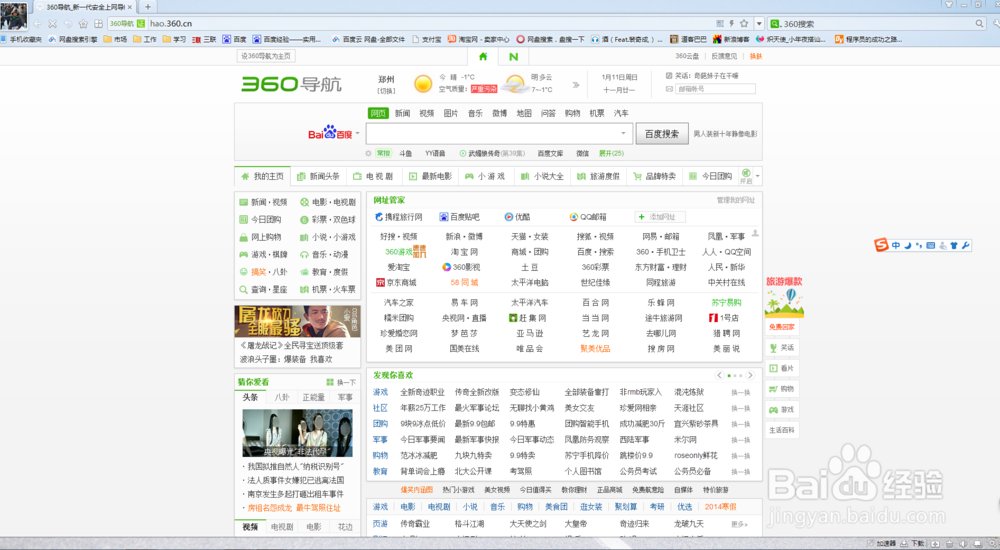Expand nav tab bar dropdown arrow

pos(758,176)
